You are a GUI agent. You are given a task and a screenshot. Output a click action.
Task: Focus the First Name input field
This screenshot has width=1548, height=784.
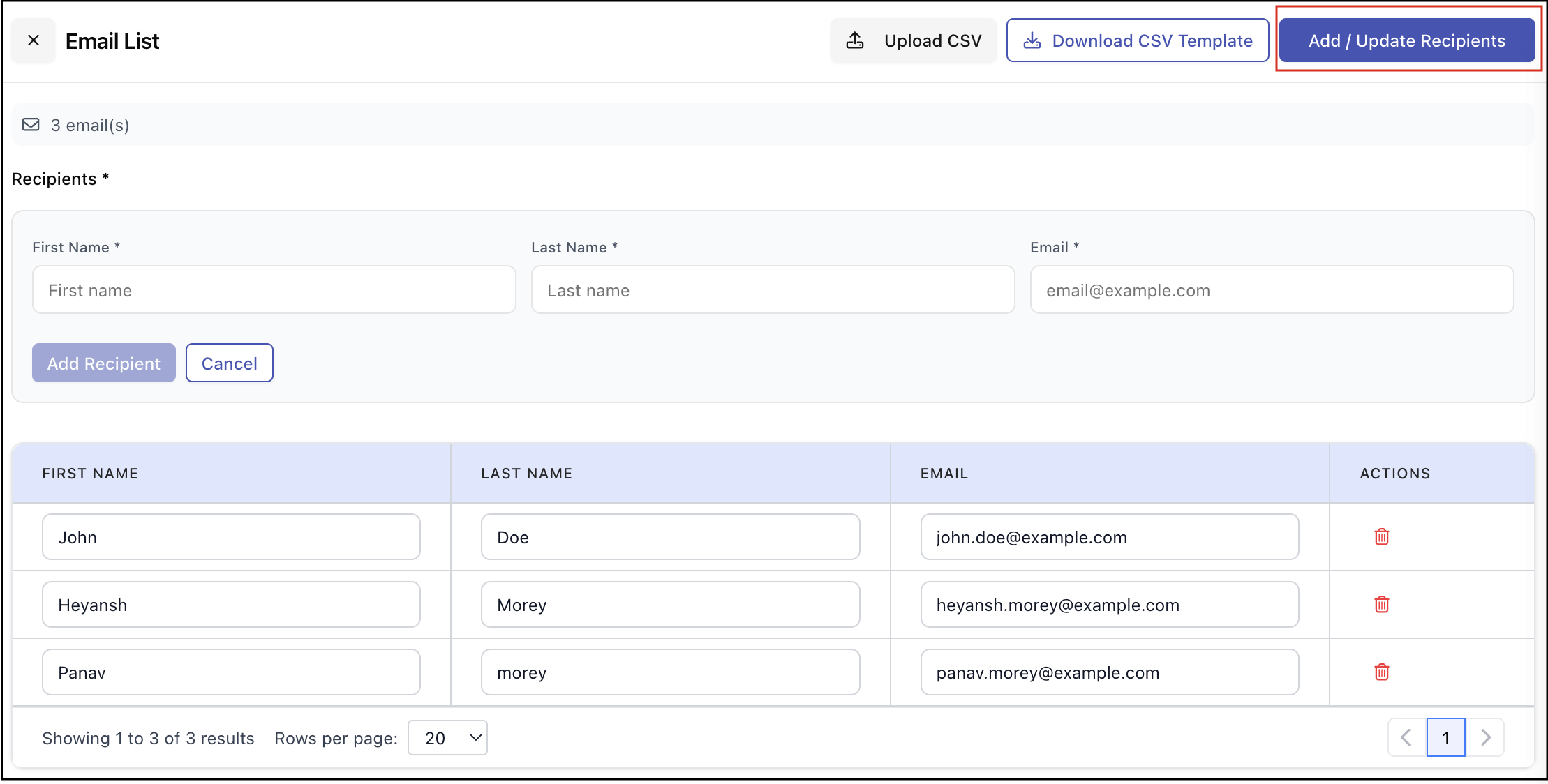tap(274, 290)
